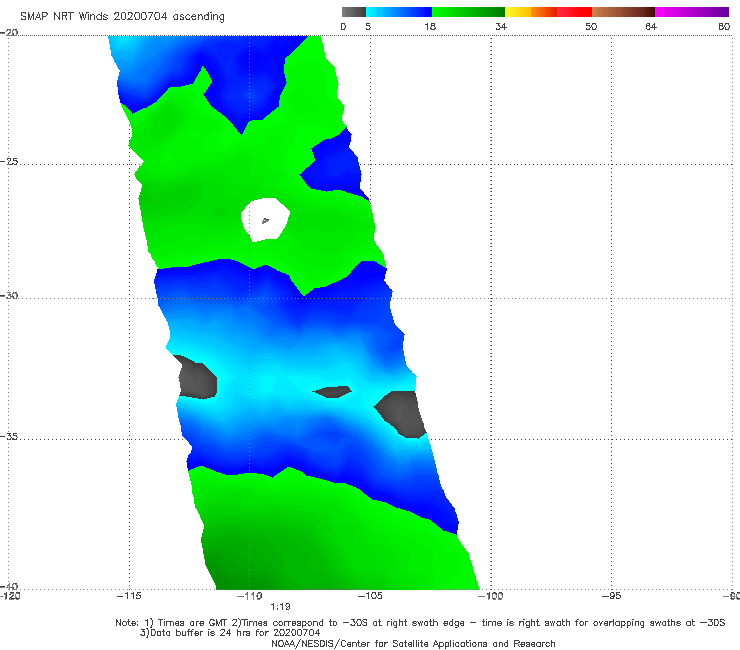The width and height of the screenshot is (740, 650).
Task: Click the color bar label "18"
Action: click(x=430, y=27)
